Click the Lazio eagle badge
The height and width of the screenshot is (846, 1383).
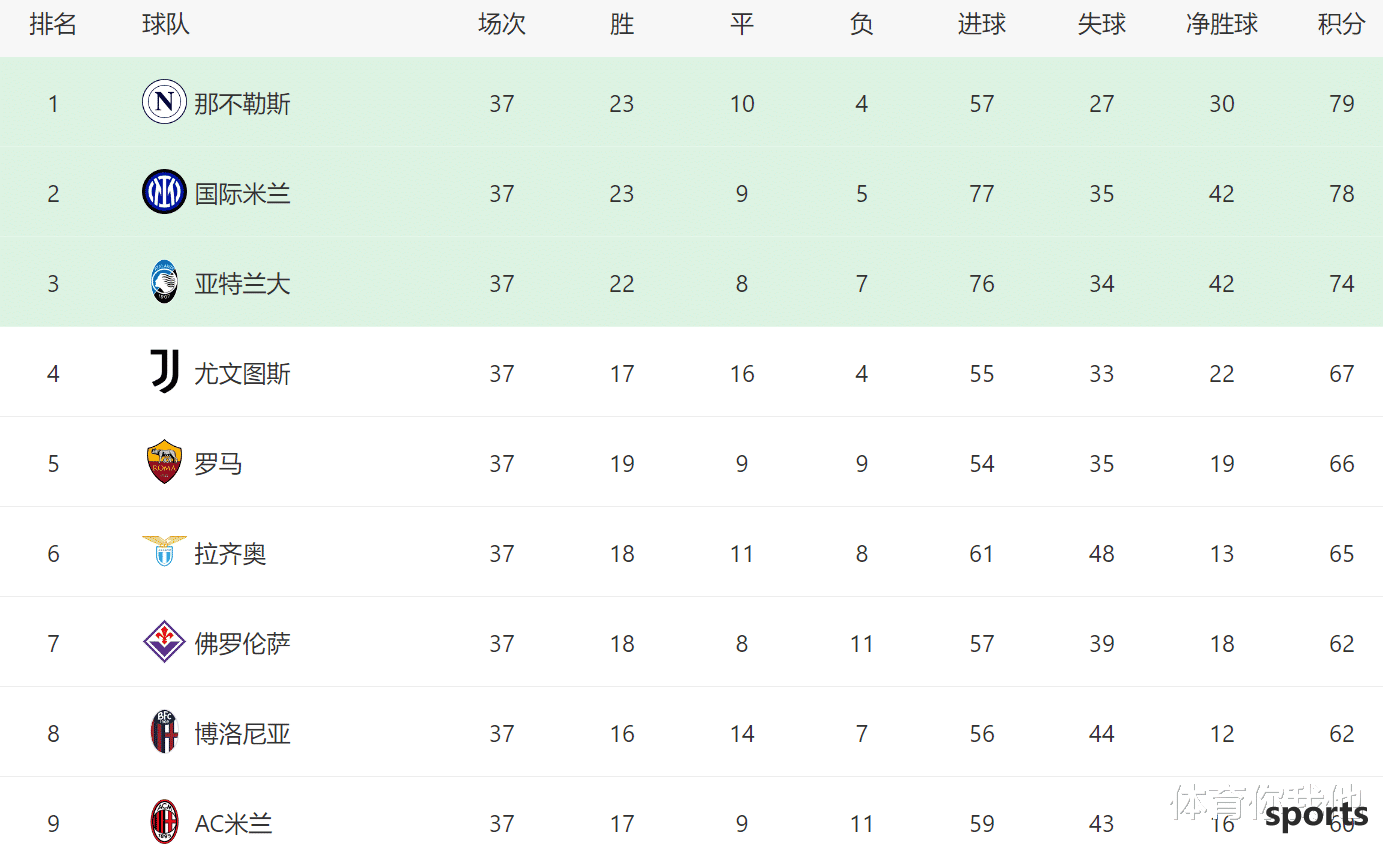click(164, 551)
